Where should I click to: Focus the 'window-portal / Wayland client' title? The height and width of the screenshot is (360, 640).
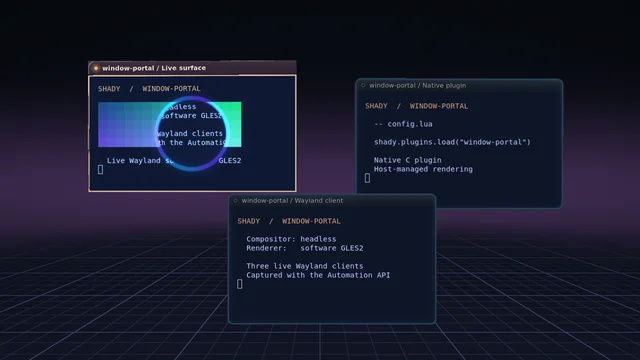(292, 200)
